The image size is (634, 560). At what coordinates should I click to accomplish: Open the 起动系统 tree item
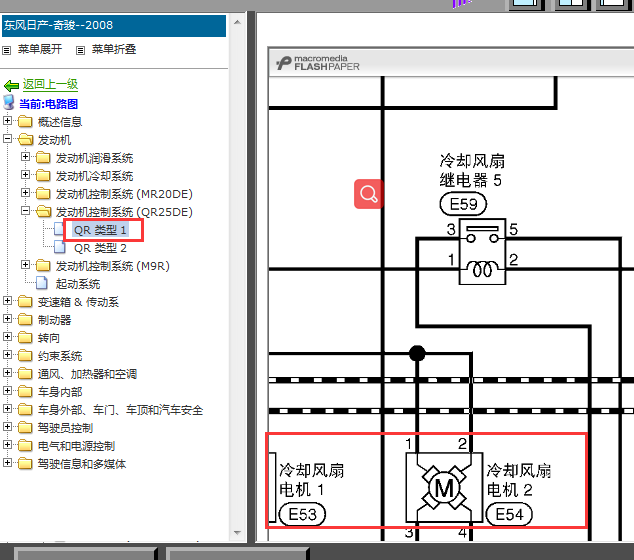(x=78, y=284)
